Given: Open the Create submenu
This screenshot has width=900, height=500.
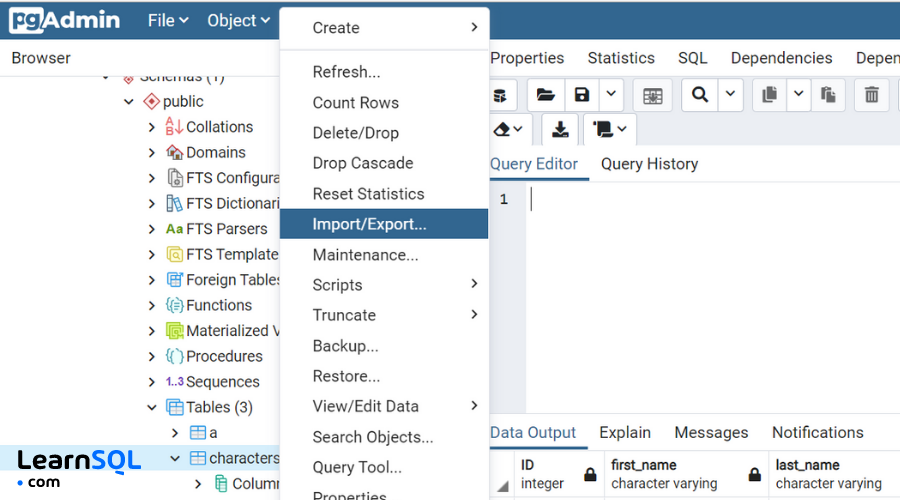Looking at the screenshot, I should 384,28.
